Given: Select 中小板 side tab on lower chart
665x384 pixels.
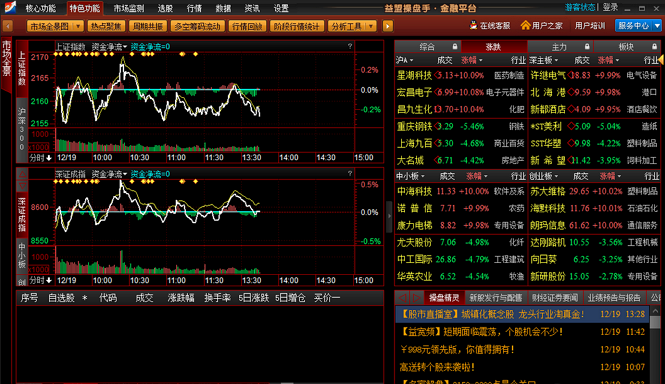Looking at the screenshot, I should tap(21, 256).
